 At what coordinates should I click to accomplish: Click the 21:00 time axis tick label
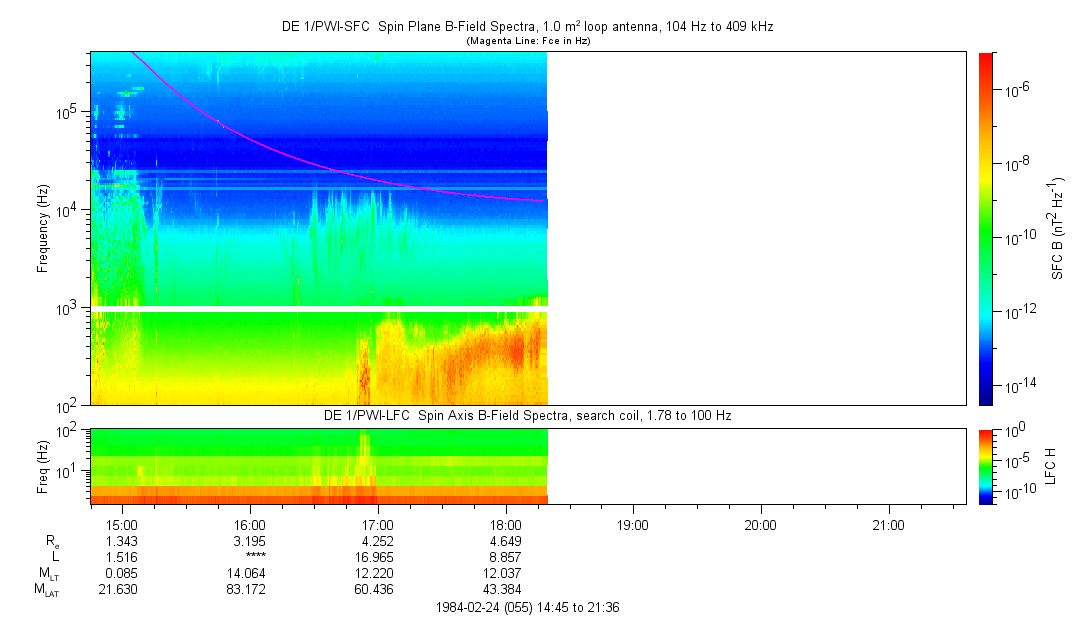888,524
